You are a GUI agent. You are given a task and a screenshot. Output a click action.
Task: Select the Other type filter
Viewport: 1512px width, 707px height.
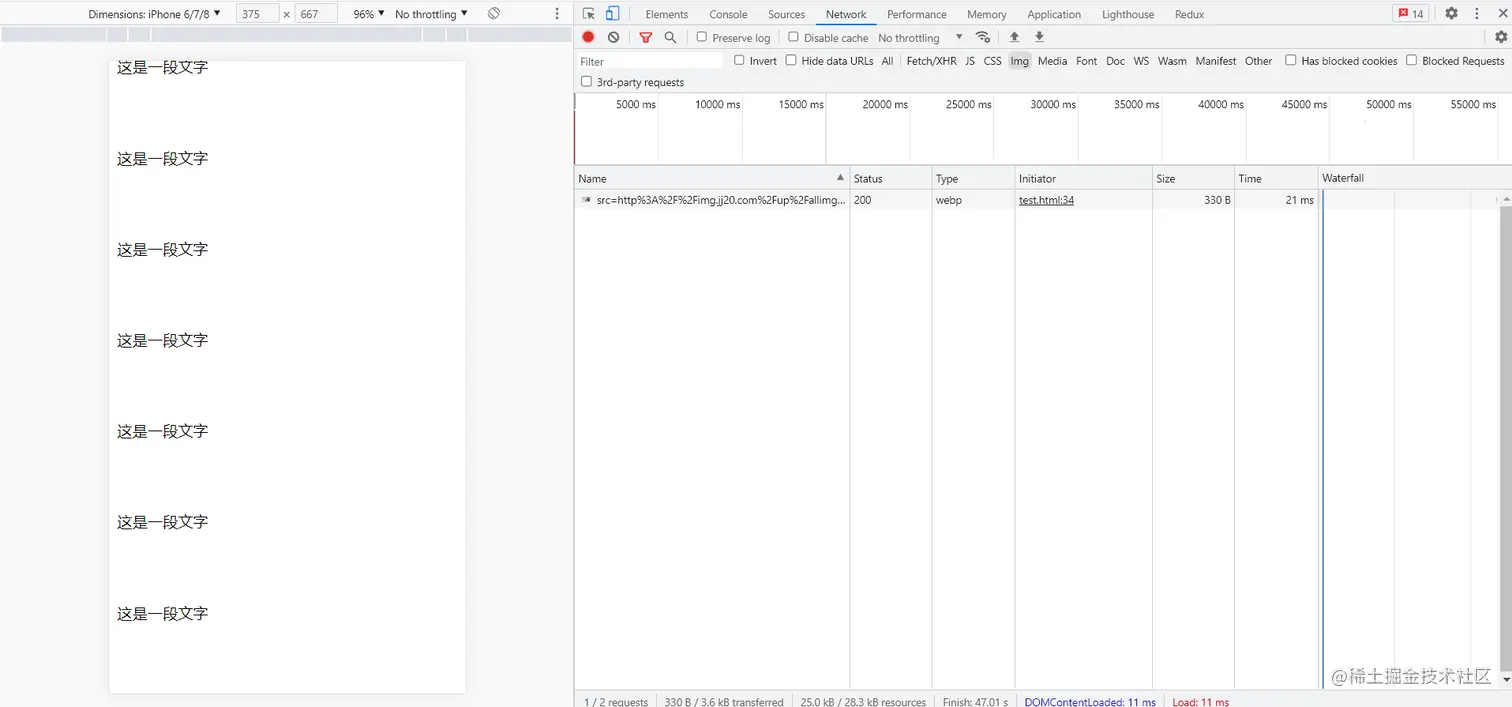click(1258, 61)
